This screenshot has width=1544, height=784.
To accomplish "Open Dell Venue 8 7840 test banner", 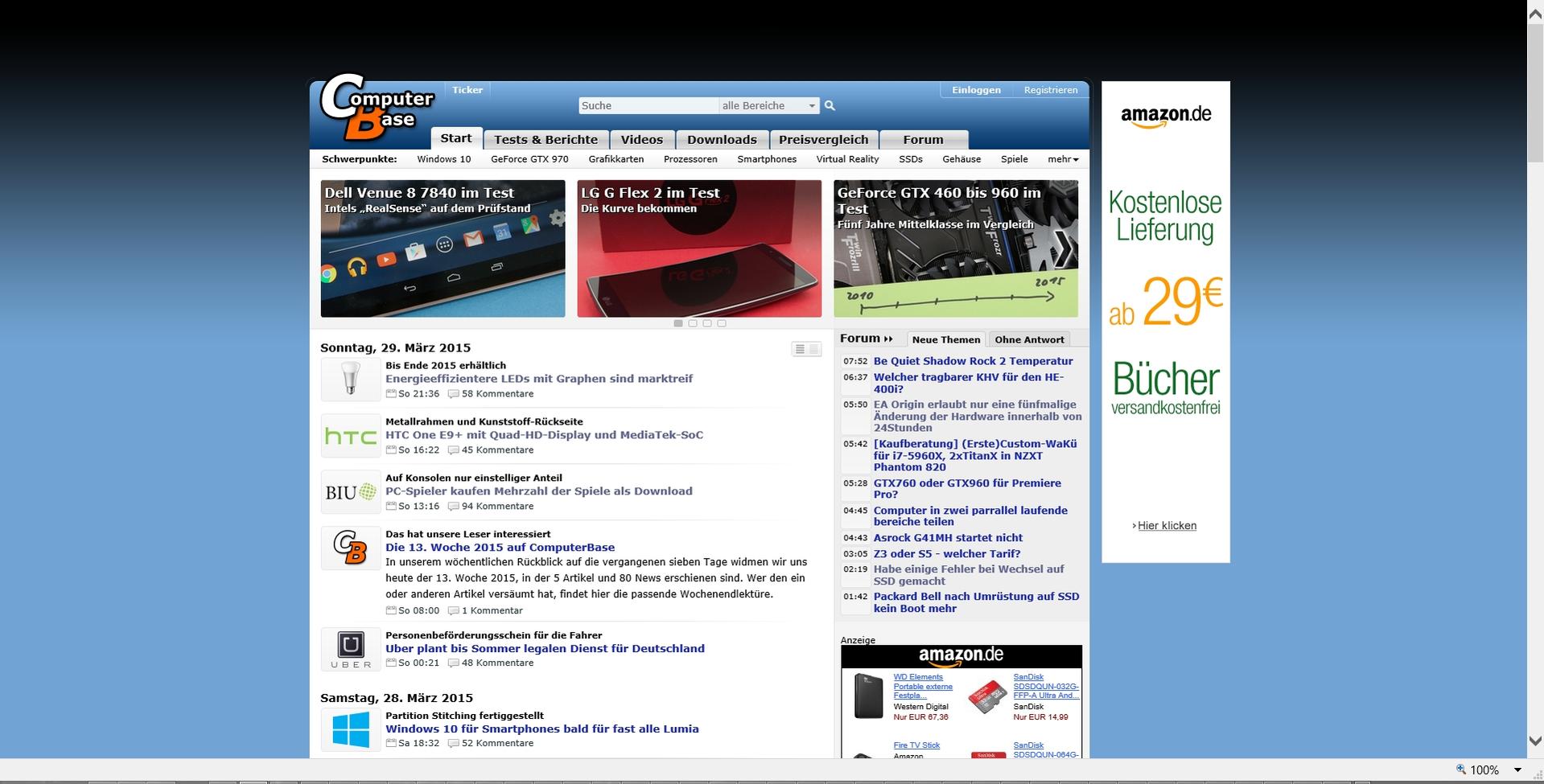I will (443, 248).
